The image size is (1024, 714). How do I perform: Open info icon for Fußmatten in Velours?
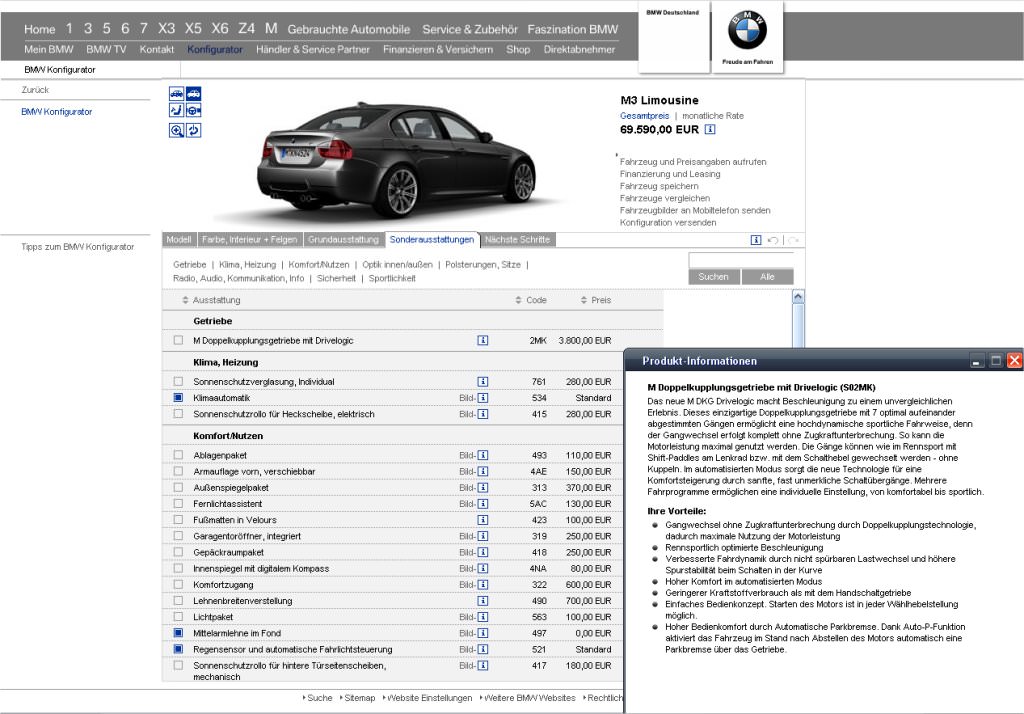pos(483,520)
